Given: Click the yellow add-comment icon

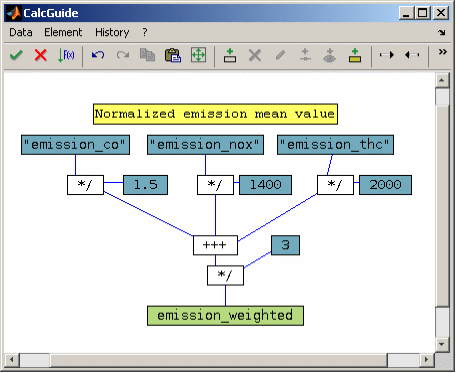Looking at the screenshot, I should pyautogui.click(x=355, y=55).
